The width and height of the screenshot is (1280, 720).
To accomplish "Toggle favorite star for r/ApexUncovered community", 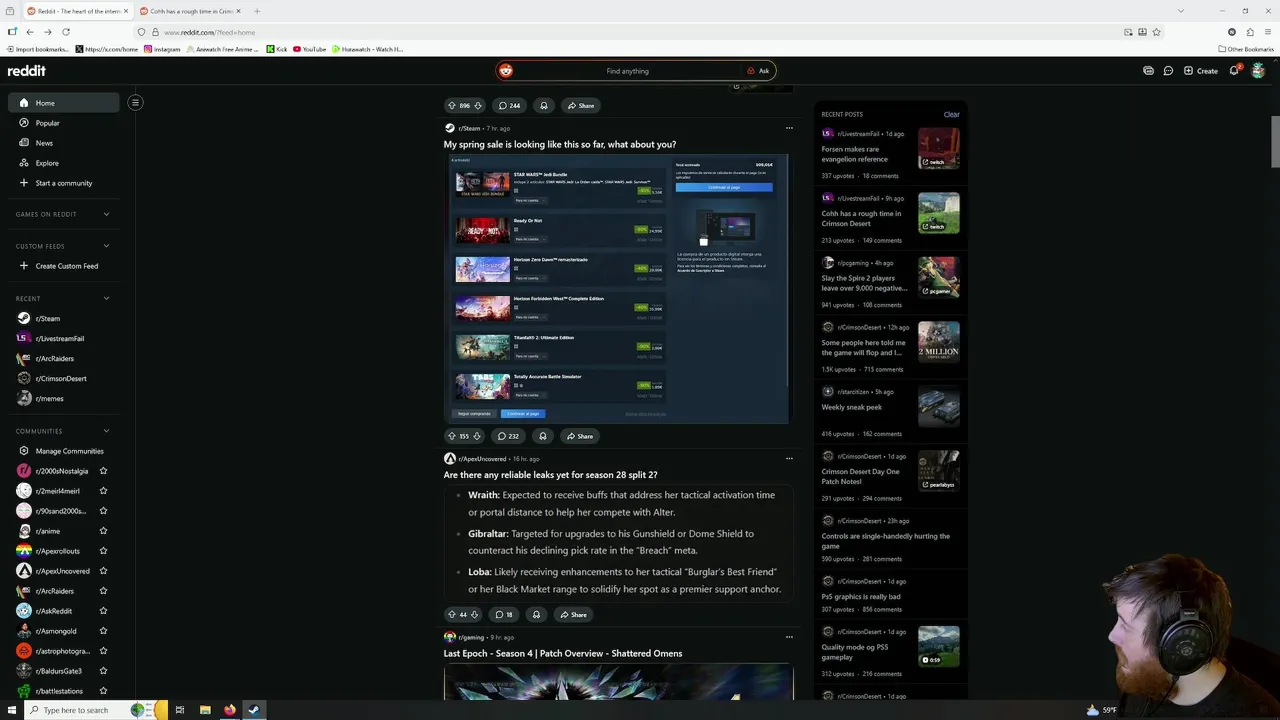I will point(103,571).
